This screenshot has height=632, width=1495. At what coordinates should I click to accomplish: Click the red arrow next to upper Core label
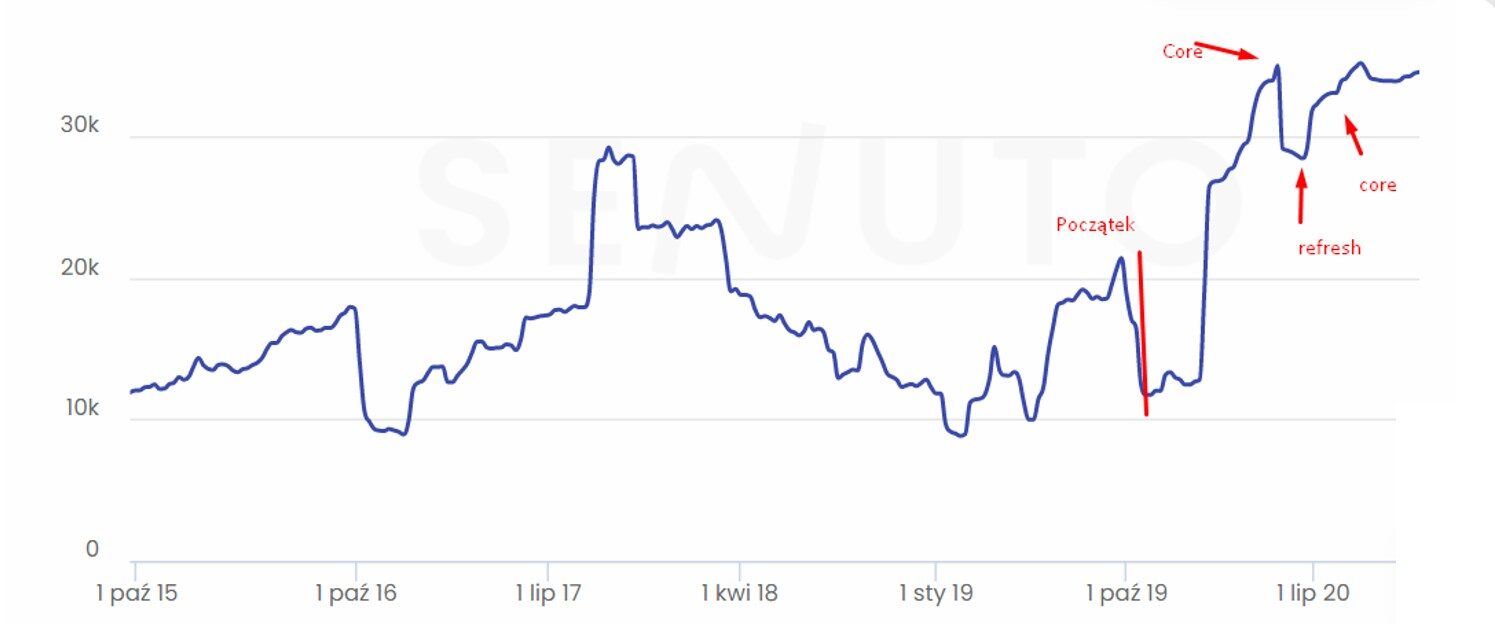1227,50
